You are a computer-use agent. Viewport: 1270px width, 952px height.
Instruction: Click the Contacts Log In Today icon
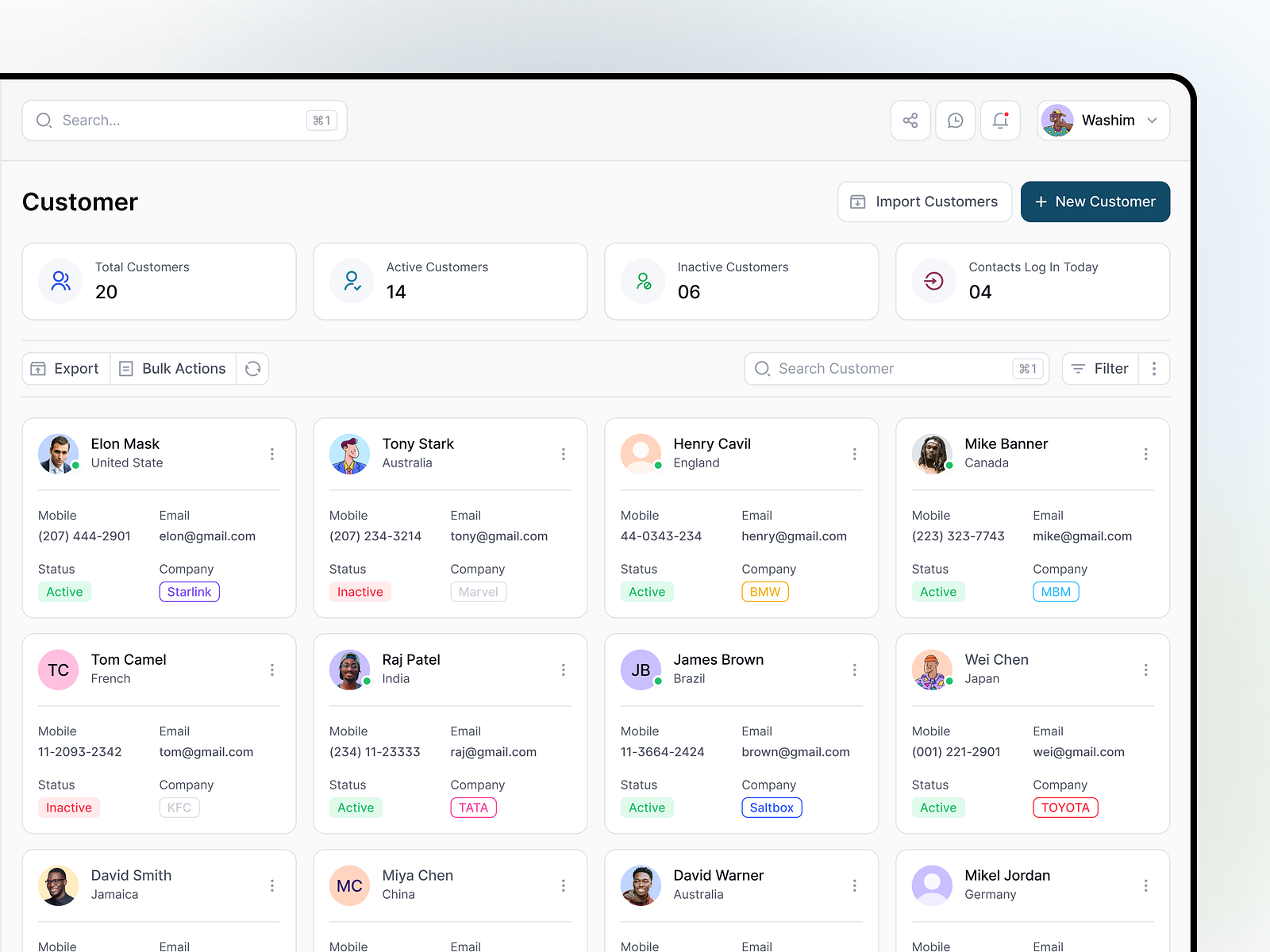pos(933,281)
